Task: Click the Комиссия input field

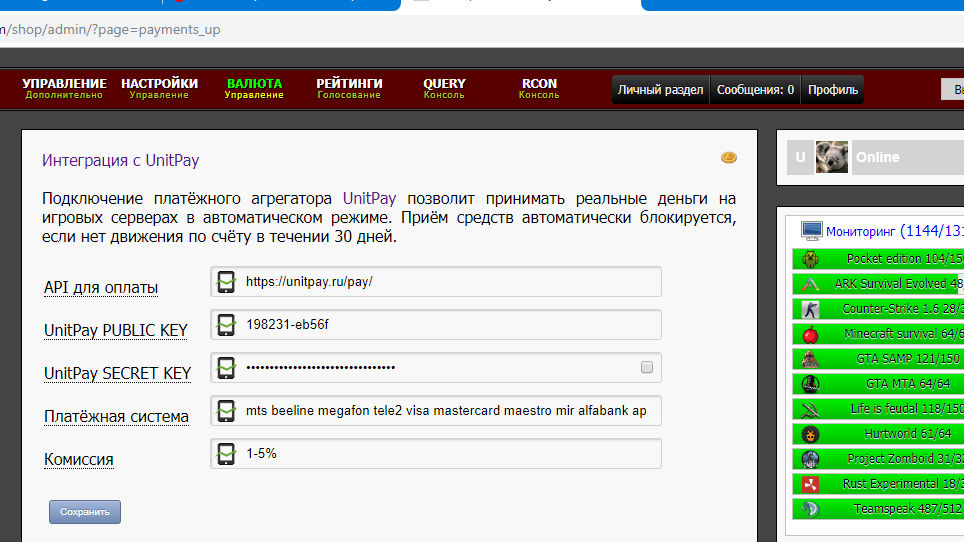Action: pos(436,454)
